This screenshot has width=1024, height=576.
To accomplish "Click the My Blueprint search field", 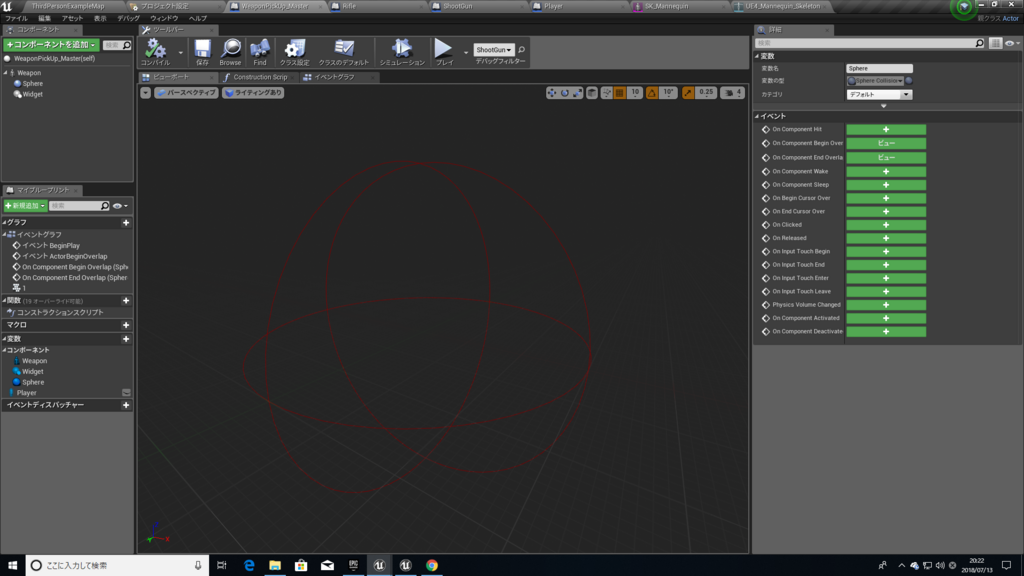I will [79, 206].
